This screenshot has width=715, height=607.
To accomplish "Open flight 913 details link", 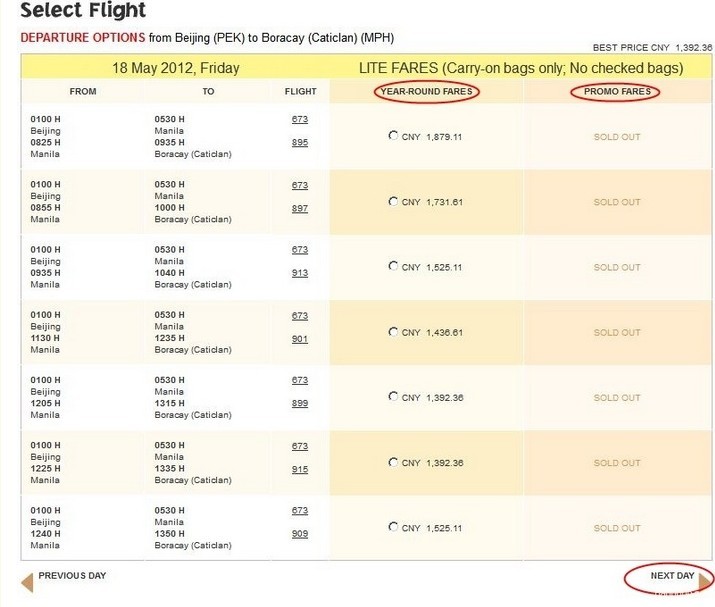I will pyautogui.click(x=300, y=273).
